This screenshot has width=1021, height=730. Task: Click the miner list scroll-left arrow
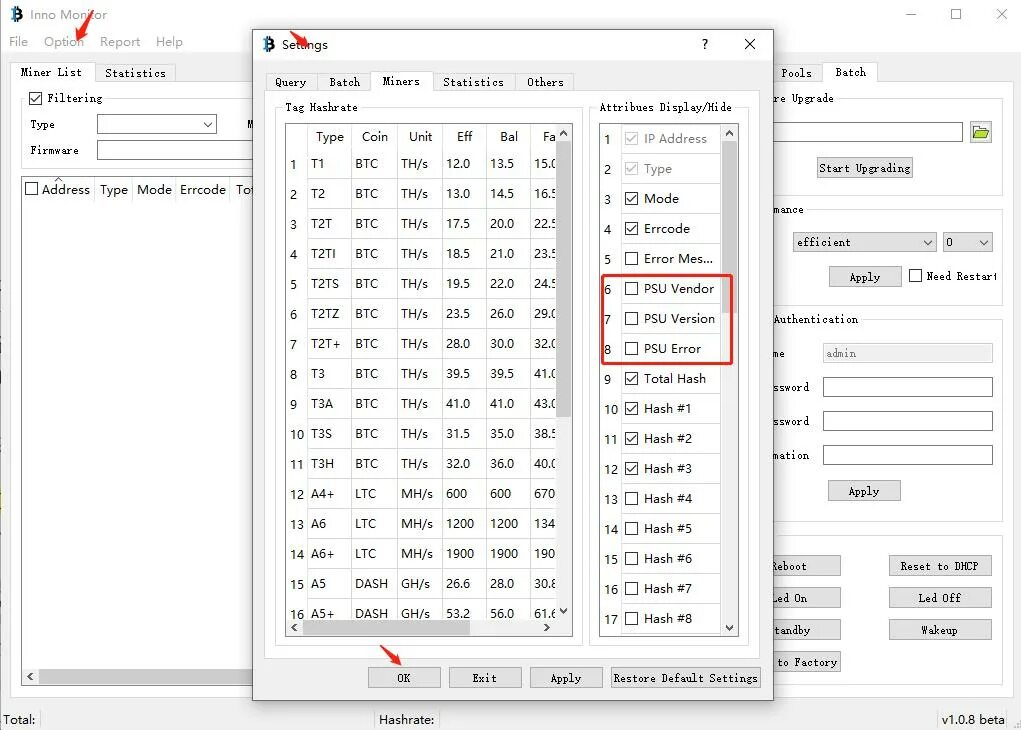coord(30,677)
